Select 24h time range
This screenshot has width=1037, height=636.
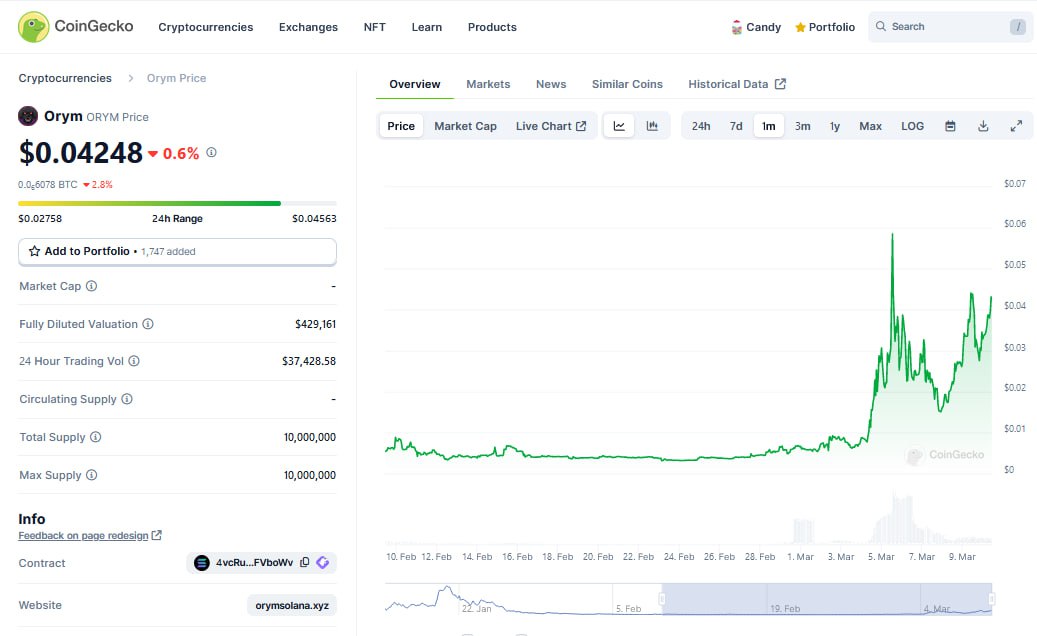701,126
